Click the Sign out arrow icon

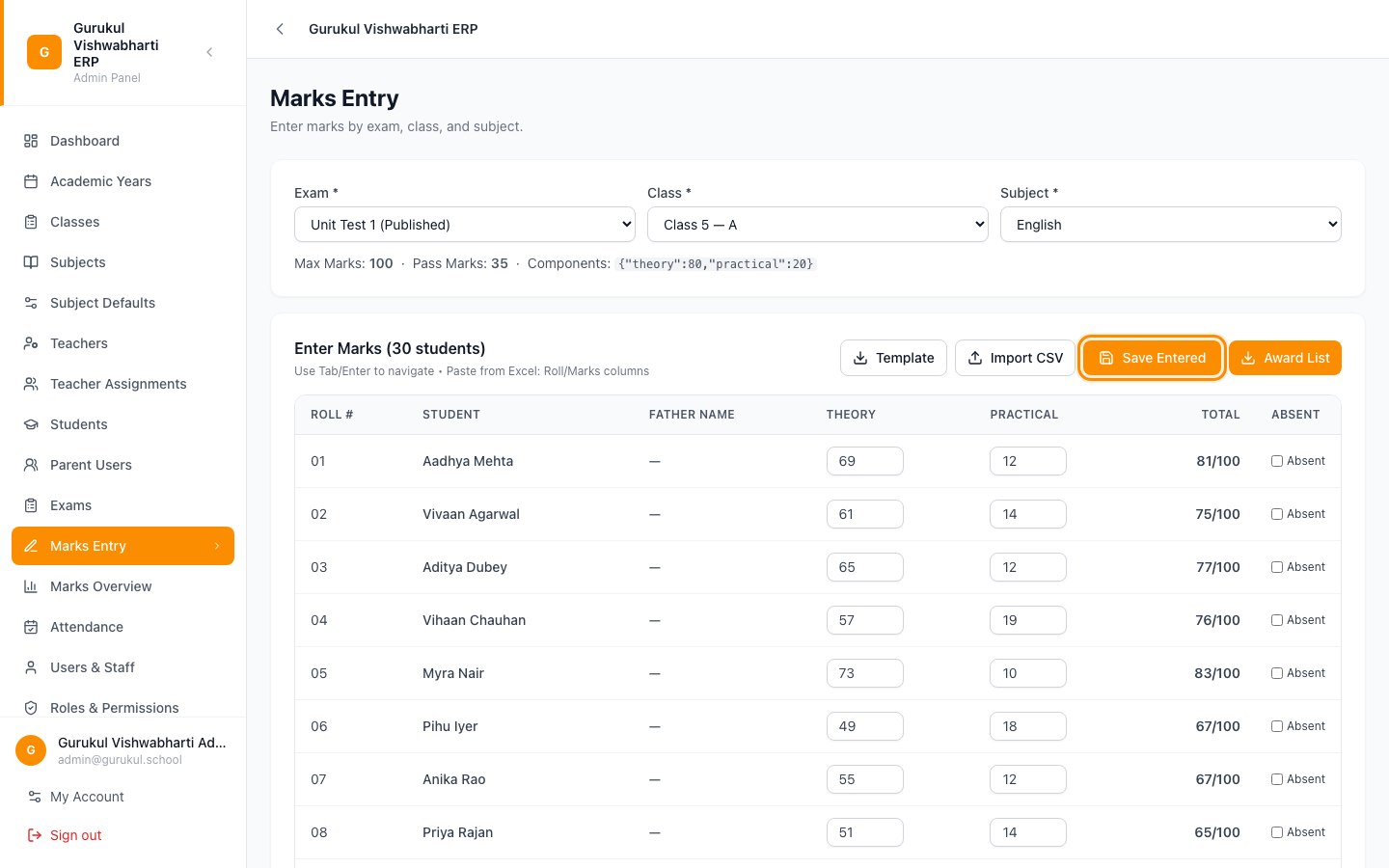(x=35, y=835)
